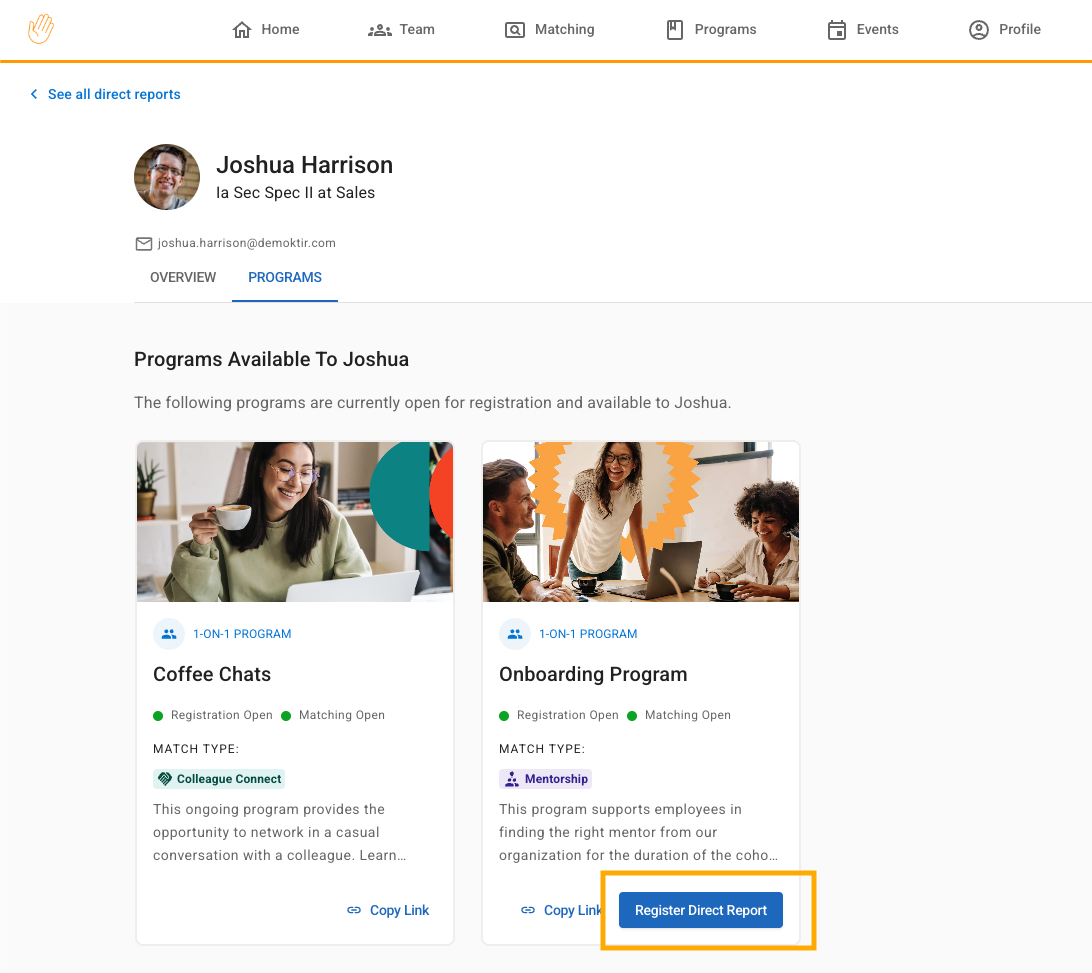
Task: Click the Team people icon
Action: click(379, 30)
